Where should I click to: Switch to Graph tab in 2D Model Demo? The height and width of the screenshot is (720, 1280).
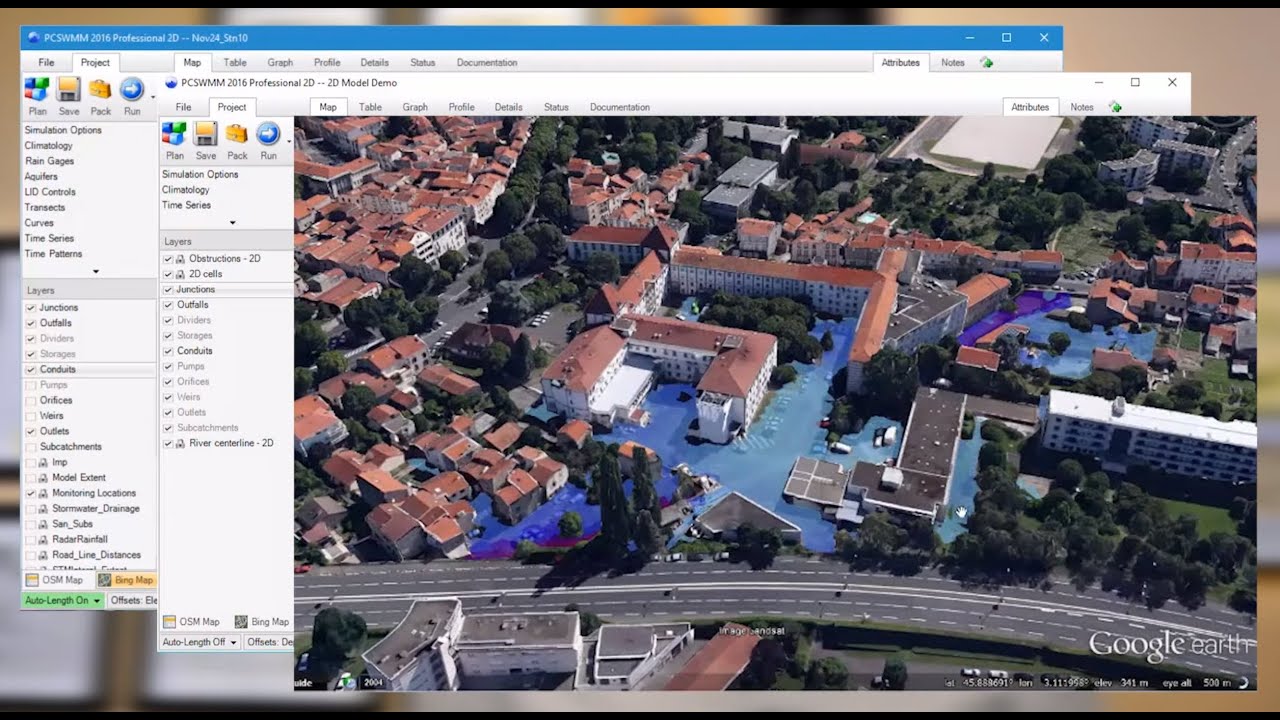coord(415,107)
